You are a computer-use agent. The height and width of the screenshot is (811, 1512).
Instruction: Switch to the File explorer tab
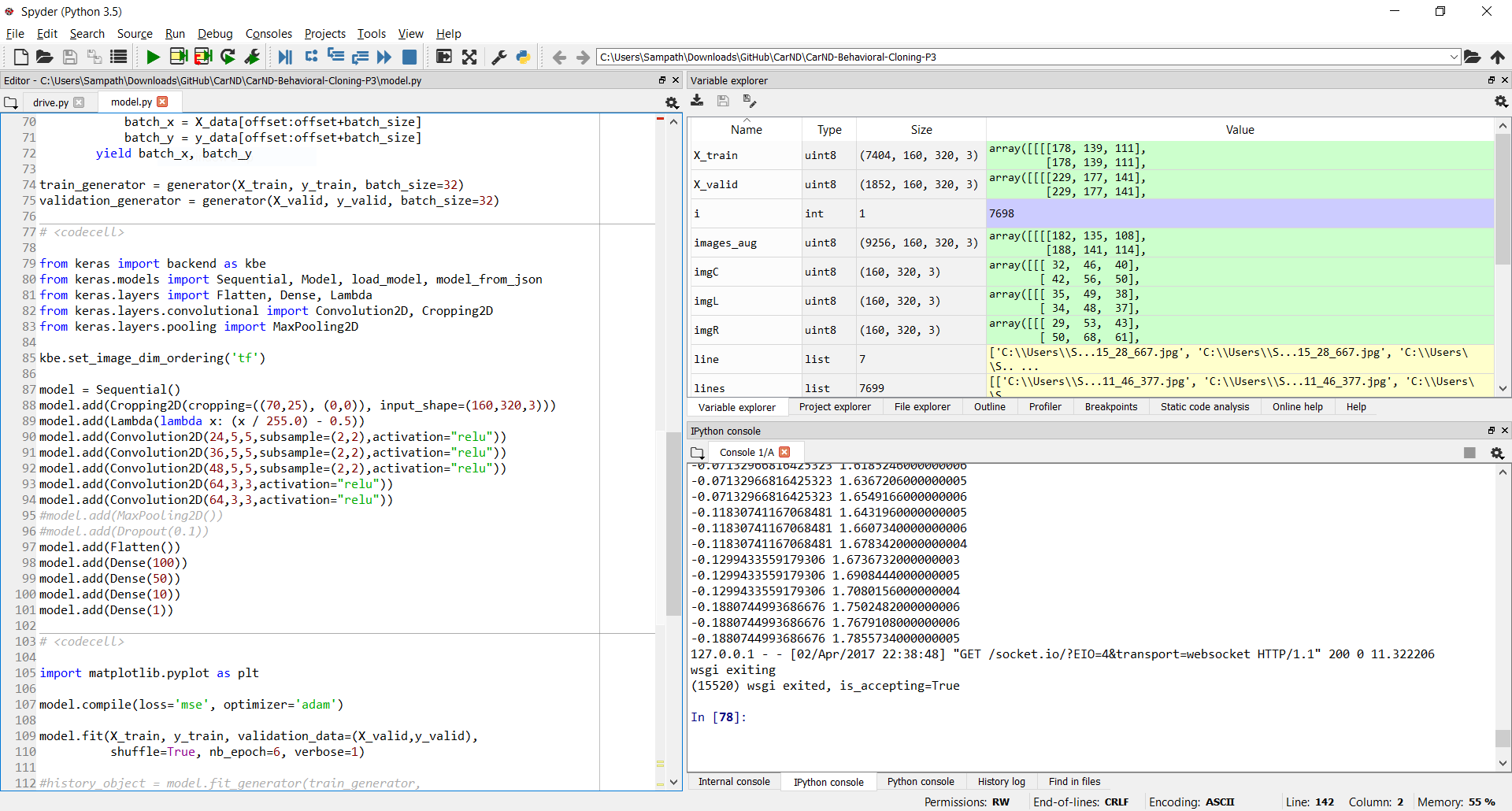[x=922, y=407]
